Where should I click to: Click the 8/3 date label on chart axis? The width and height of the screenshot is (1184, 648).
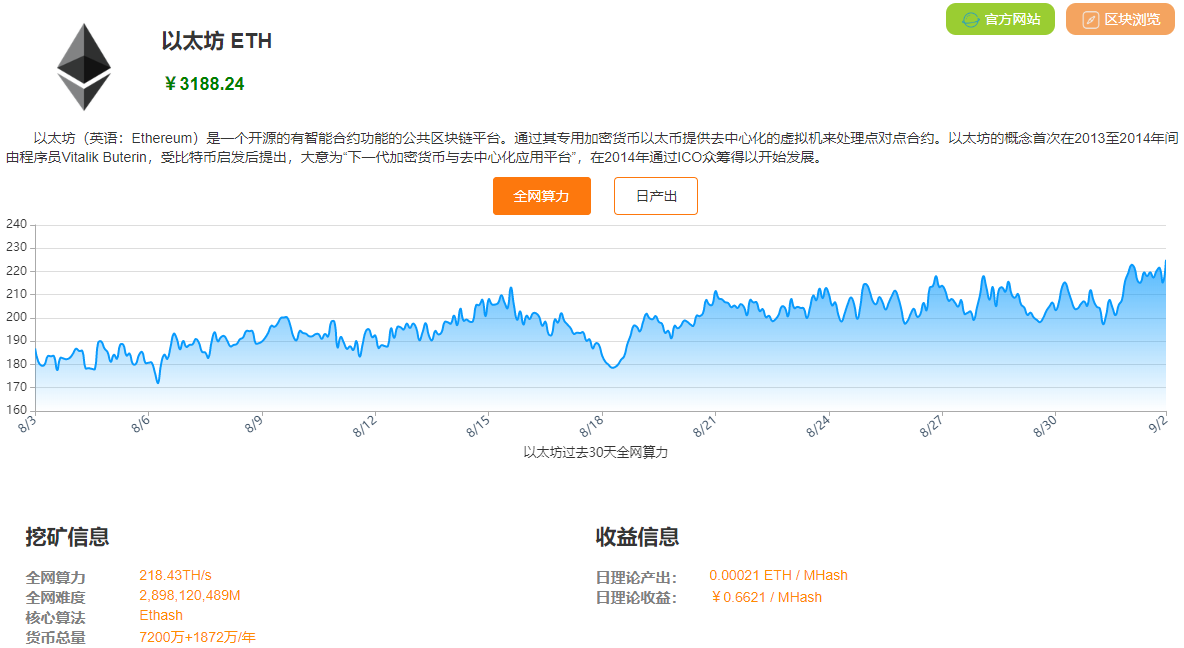pyautogui.click(x=27, y=424)
